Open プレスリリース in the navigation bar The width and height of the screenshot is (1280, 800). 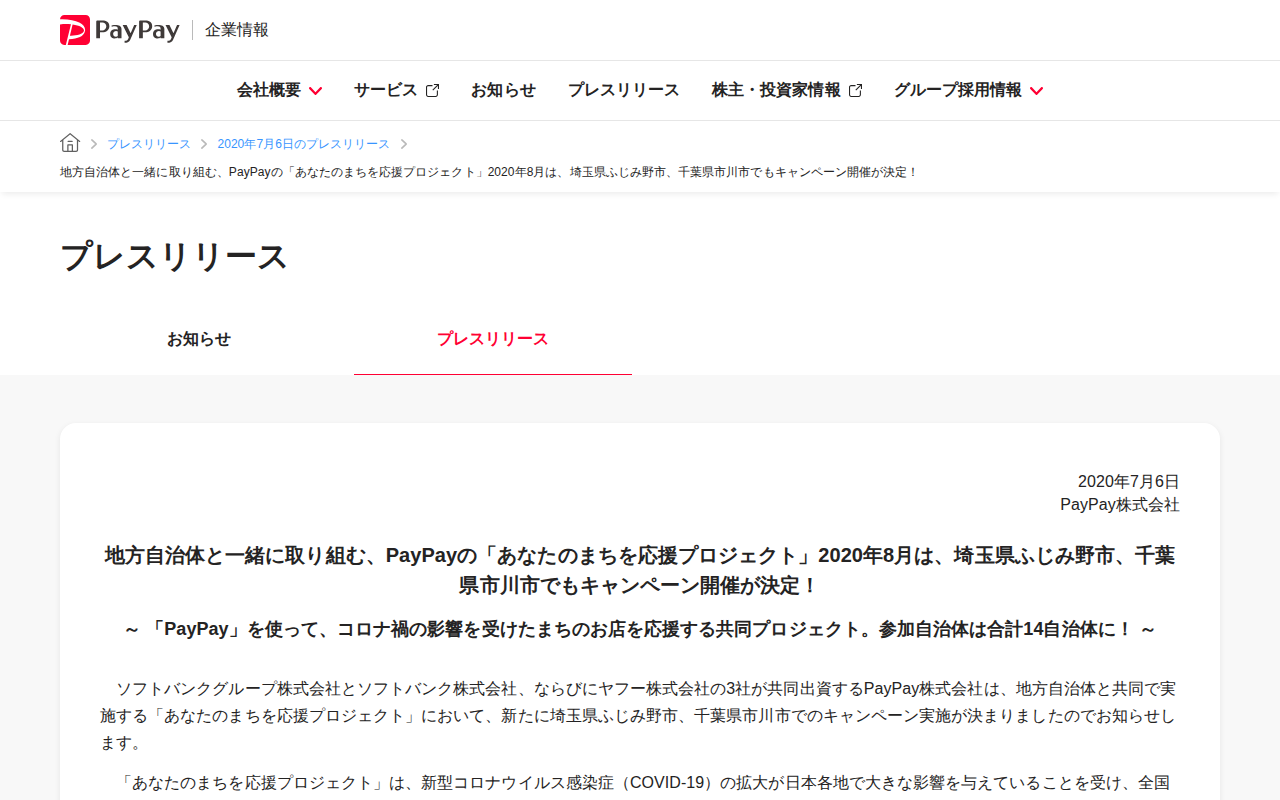[624, 90]
